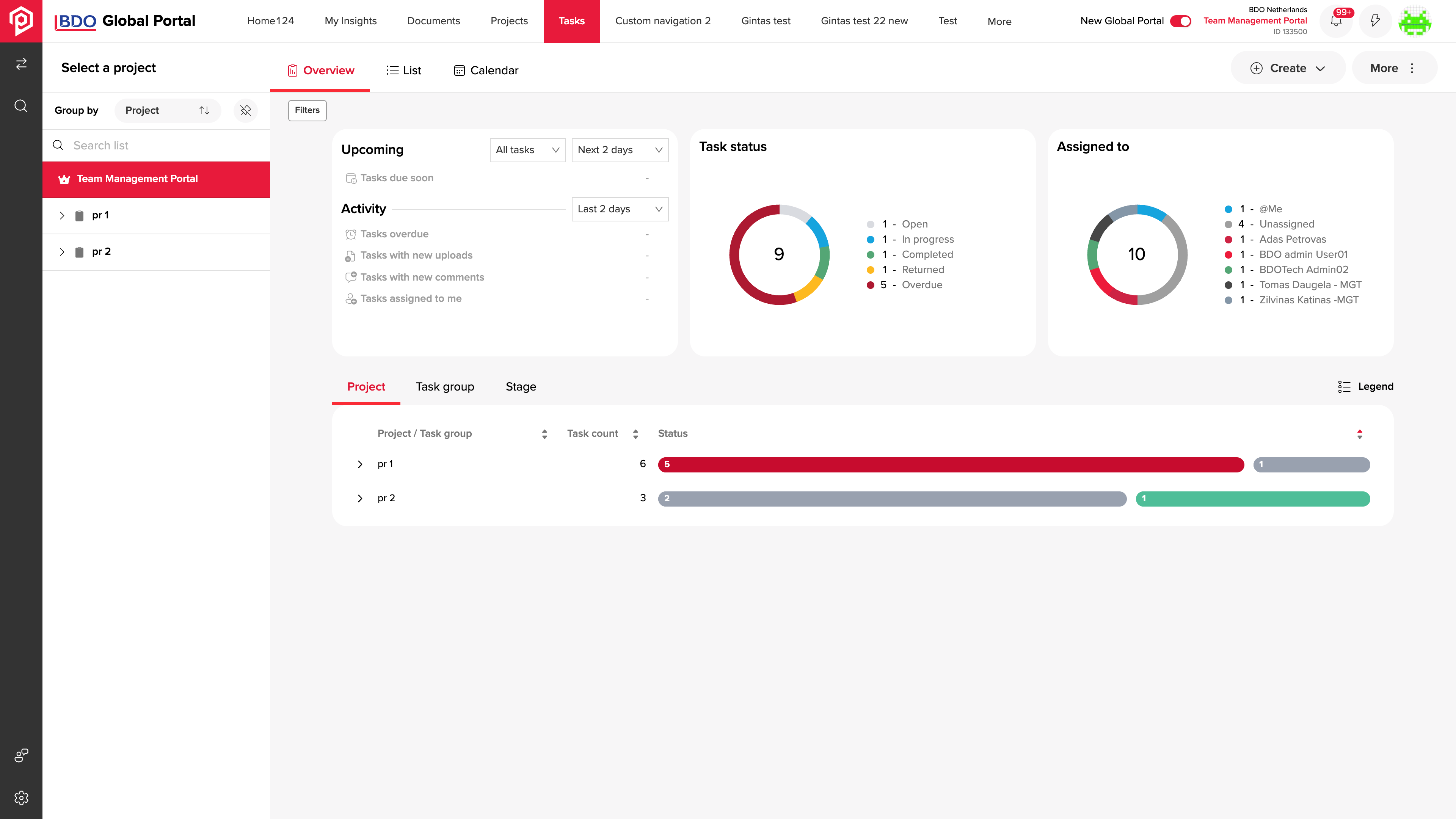Screen dimensions: 1456x819
Task: Open the All tasks dropdown
Action: 527,150
